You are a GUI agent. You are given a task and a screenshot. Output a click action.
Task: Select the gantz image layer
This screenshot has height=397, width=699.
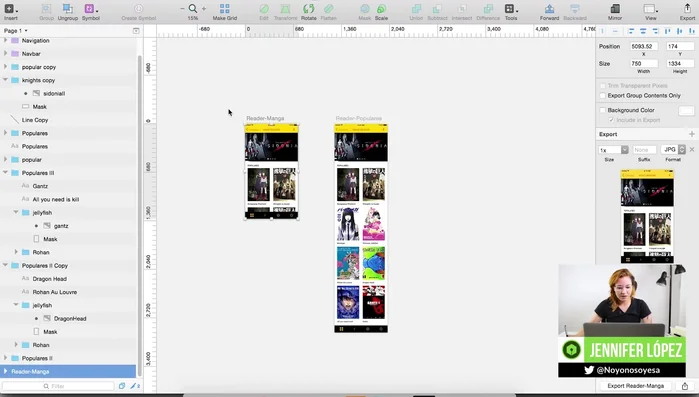click(x=68, y=226)
